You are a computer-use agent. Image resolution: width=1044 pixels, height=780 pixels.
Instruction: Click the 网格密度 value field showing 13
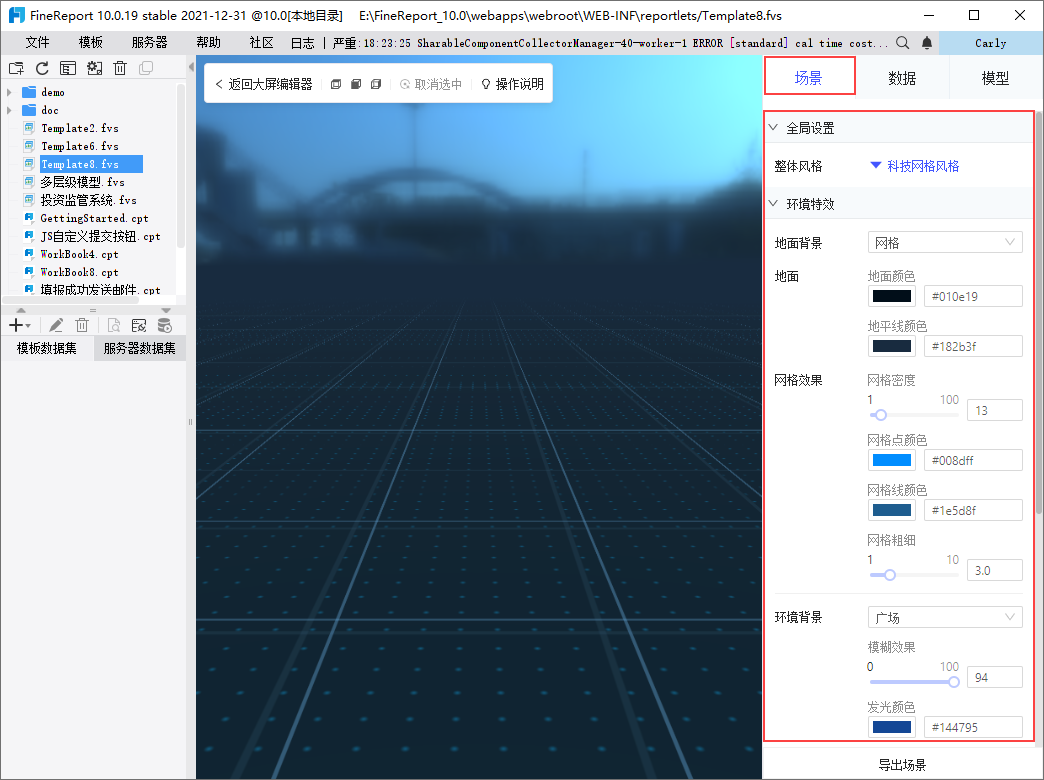[x=994, y=410]
